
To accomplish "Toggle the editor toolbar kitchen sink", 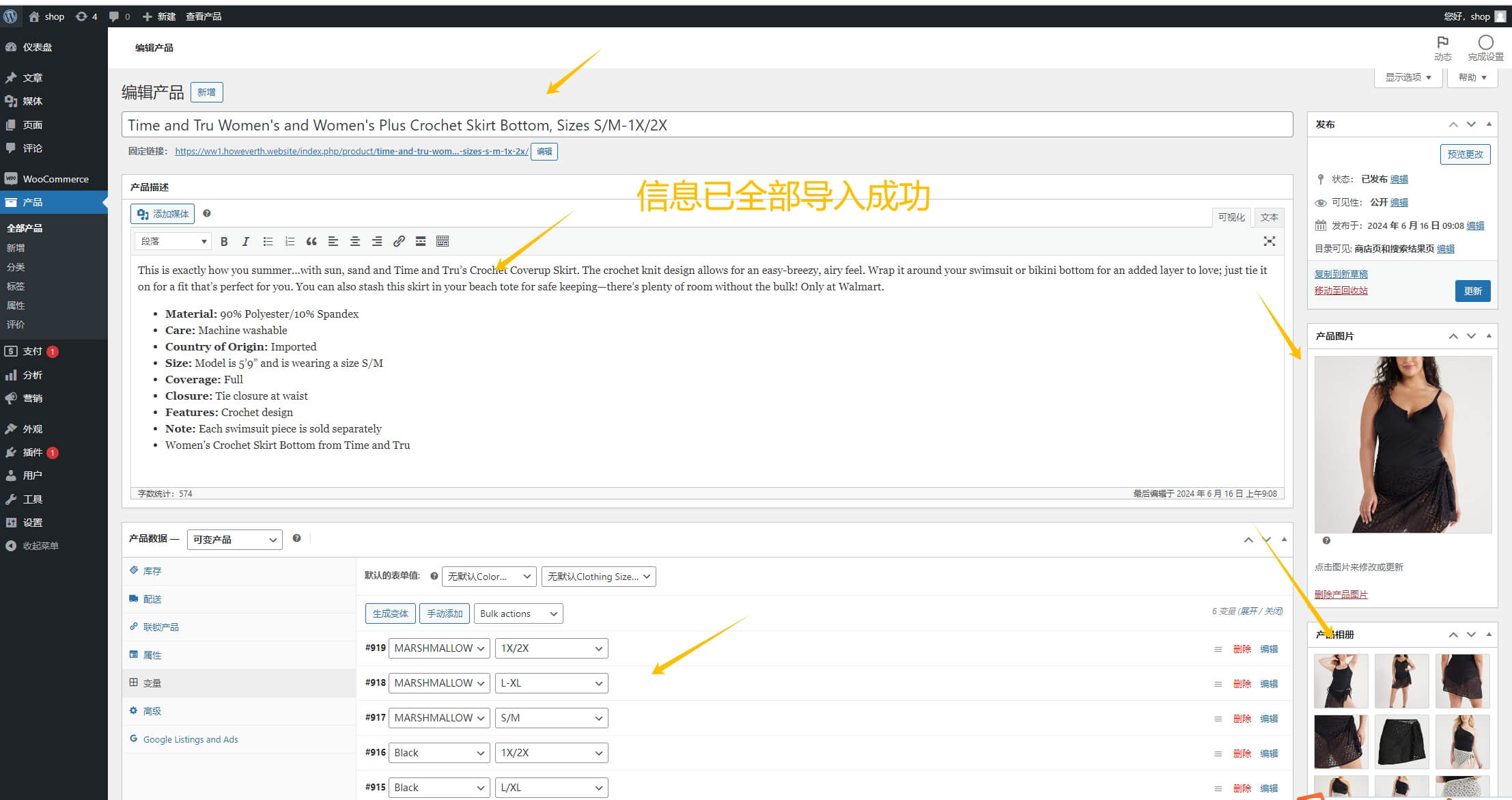I will (x=443, y=241).
